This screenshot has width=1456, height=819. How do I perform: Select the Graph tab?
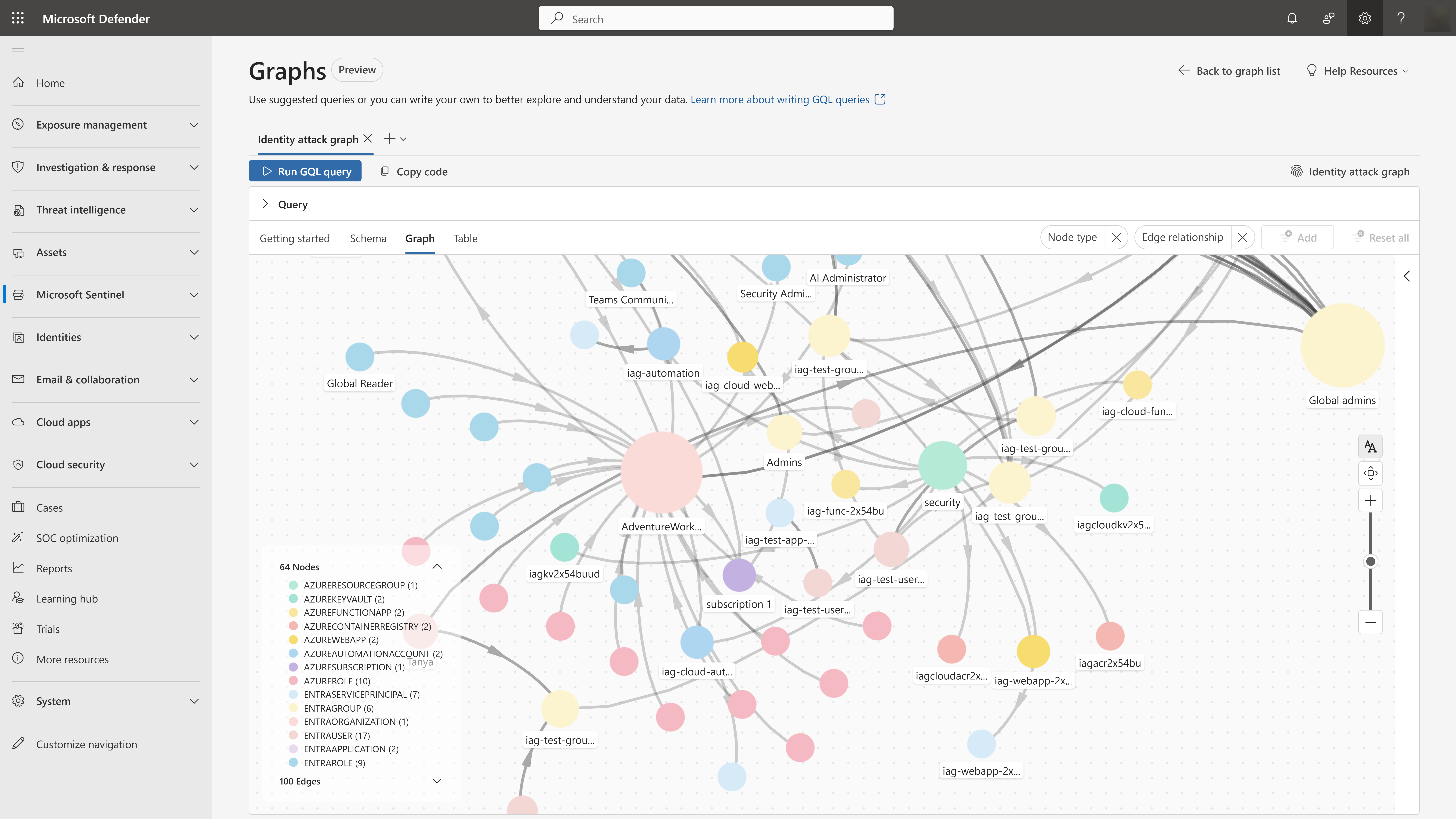(420, 238)
